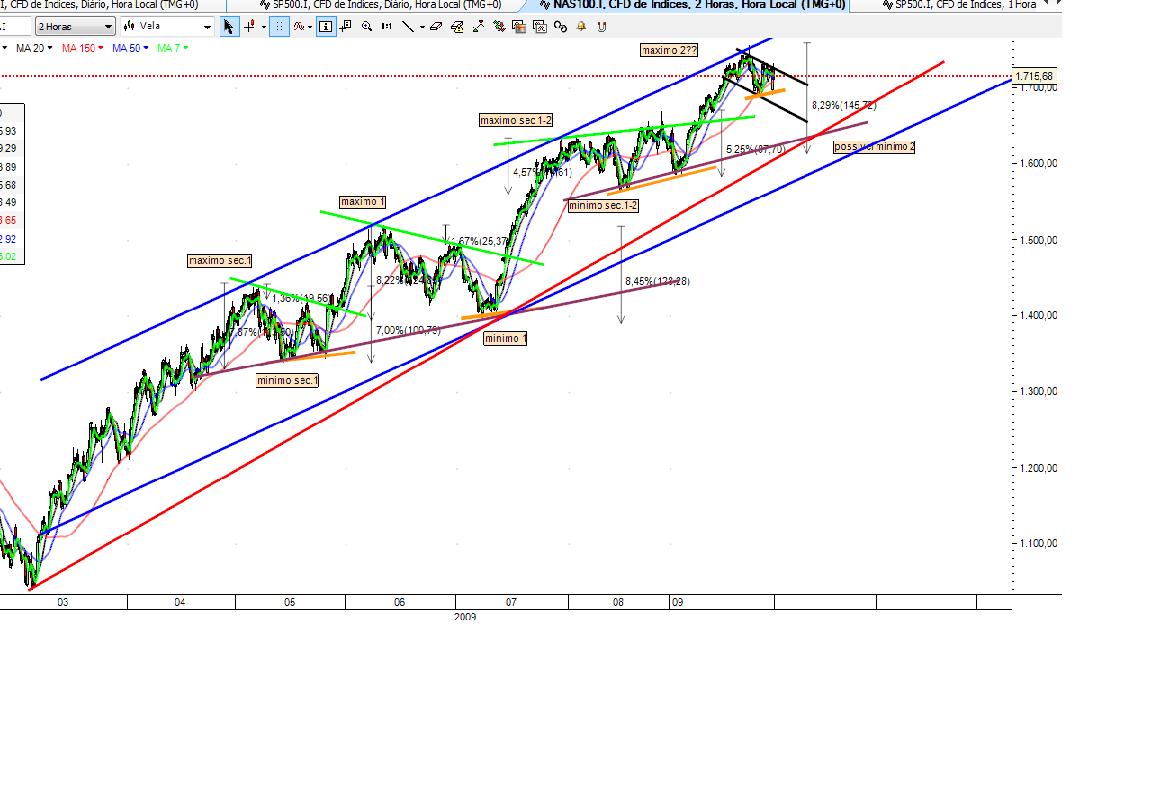Viewport: 1152px width, 800px height.
Task: Click the 8,45% measurement label
Action: point(657,281)
